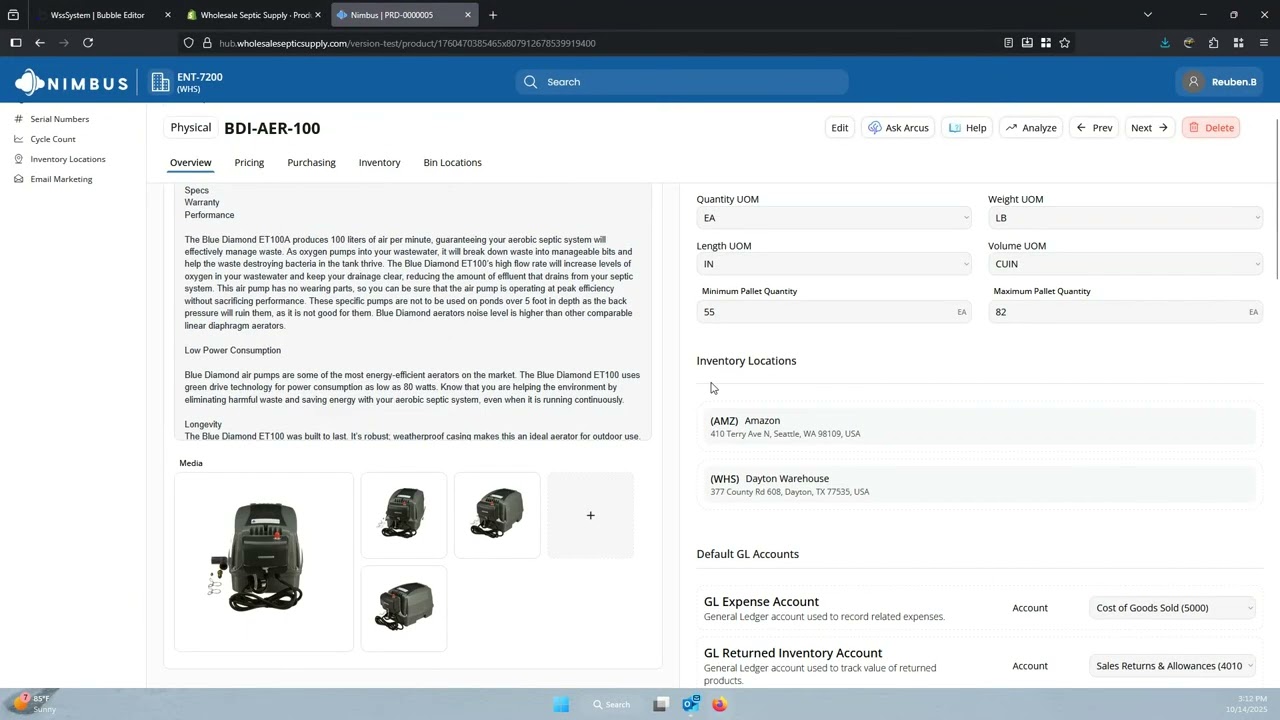Close the Nimbus PRD-0000005 browser tab
Viewport: 1280px width, 720px height.
pos(467,15)
